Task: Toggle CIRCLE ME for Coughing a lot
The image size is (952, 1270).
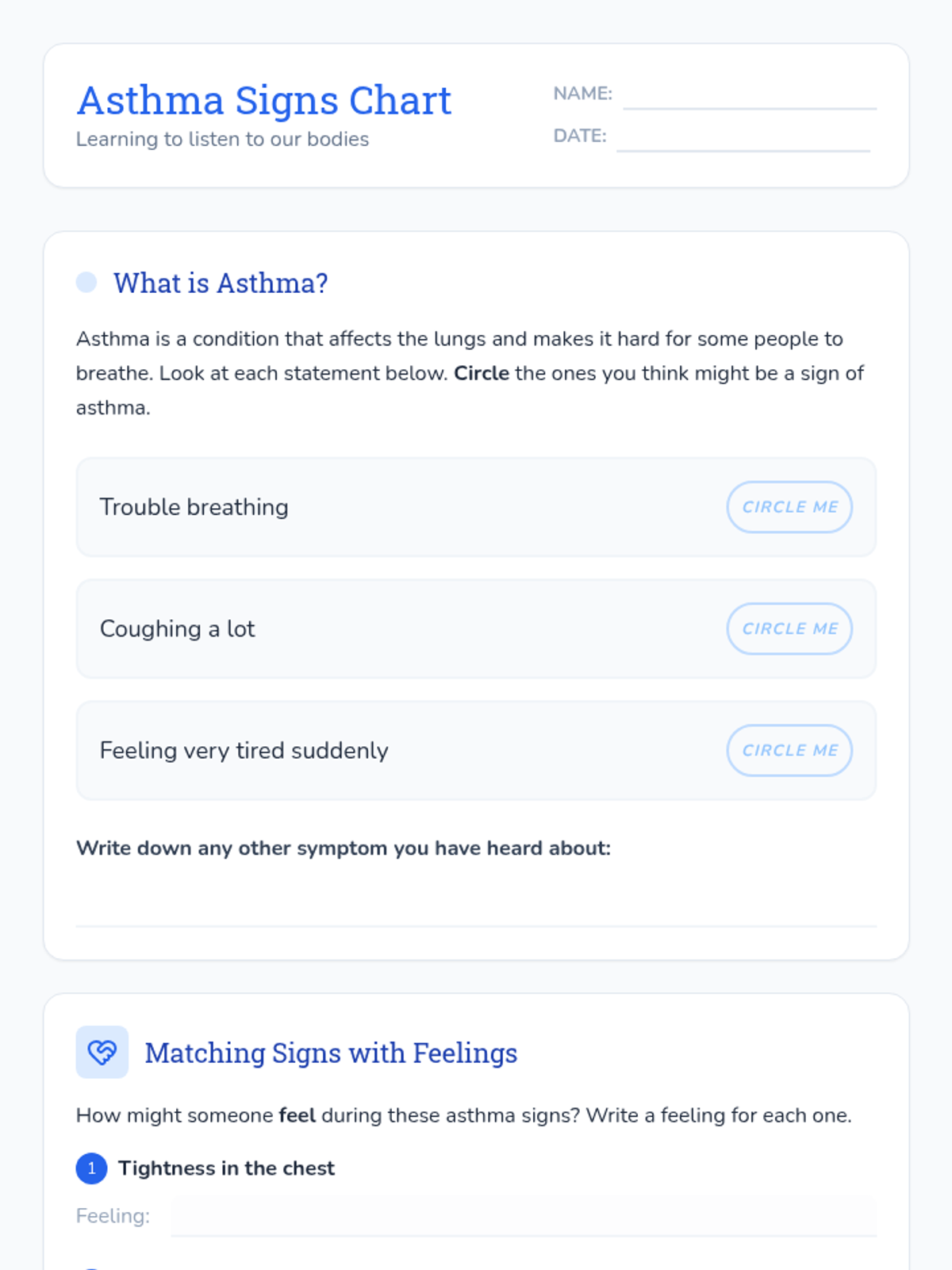Action: [x=789, y=629]
